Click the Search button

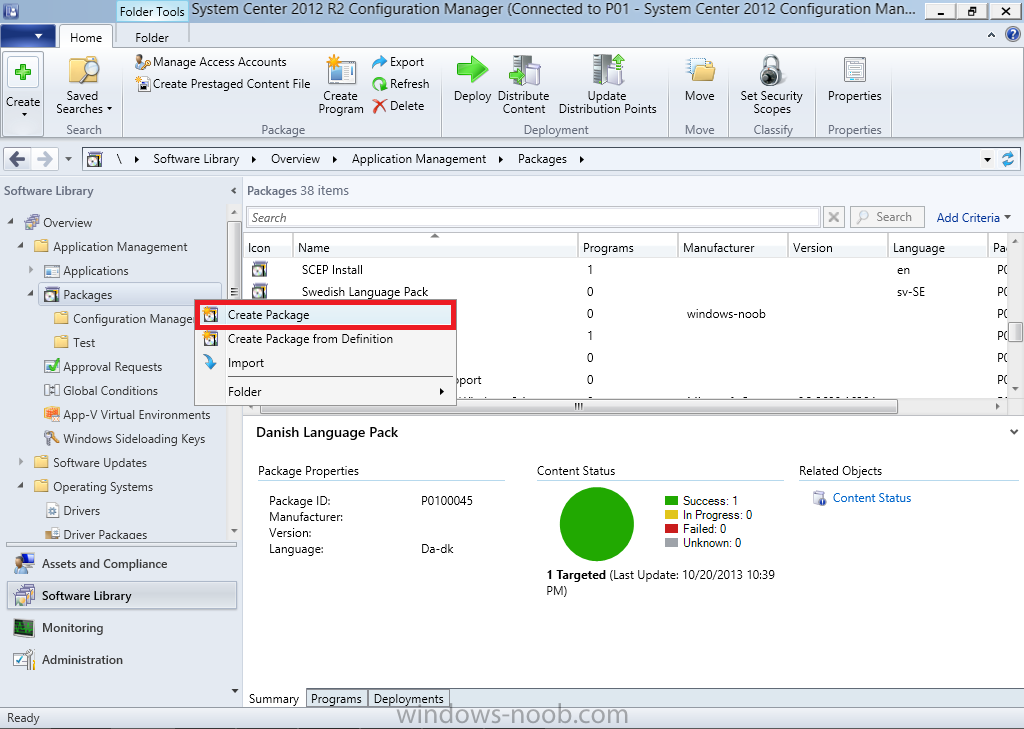pyautogui.click(x=886, y=217)
